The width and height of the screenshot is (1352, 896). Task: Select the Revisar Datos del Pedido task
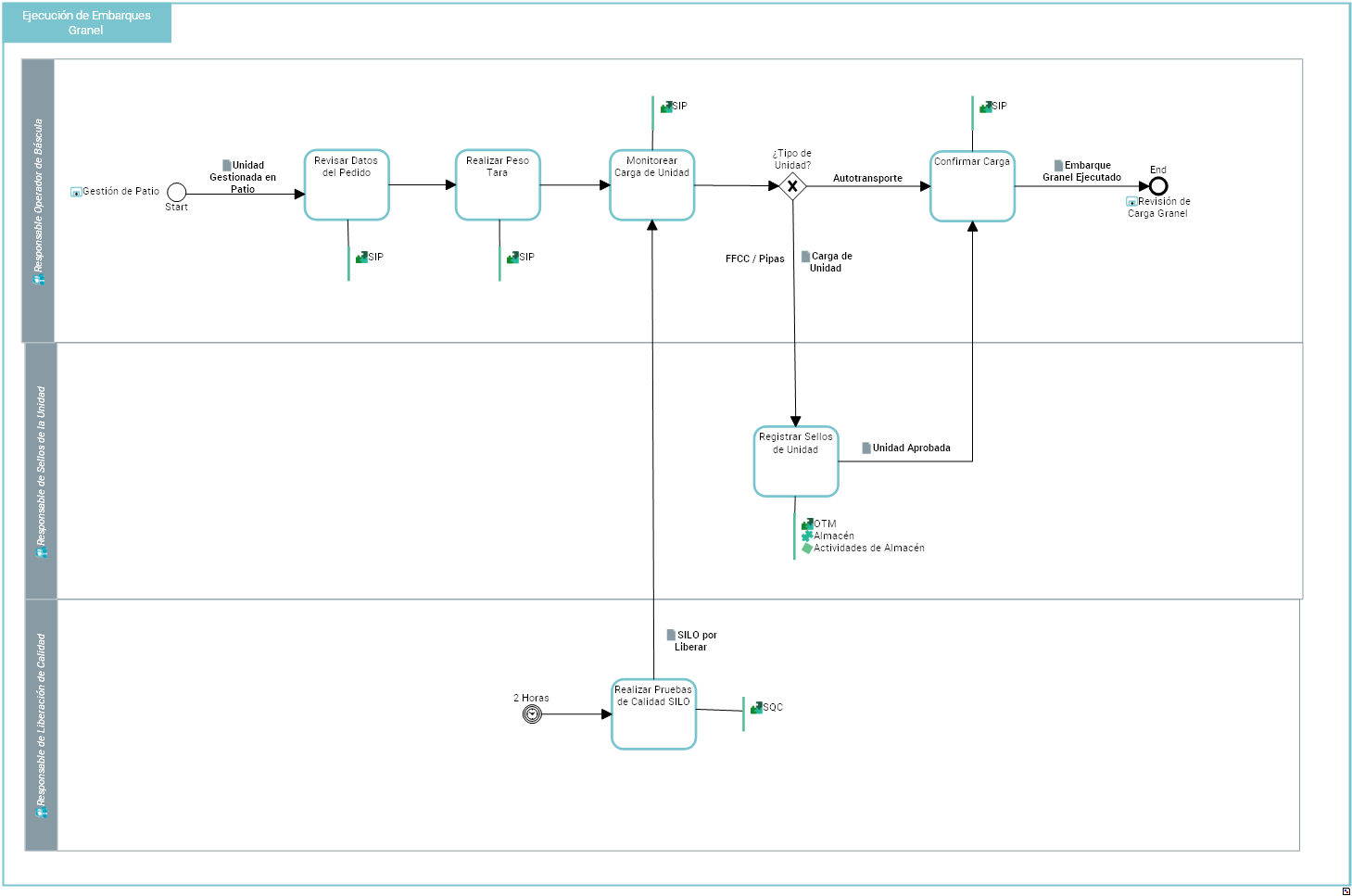coord(347,185)
